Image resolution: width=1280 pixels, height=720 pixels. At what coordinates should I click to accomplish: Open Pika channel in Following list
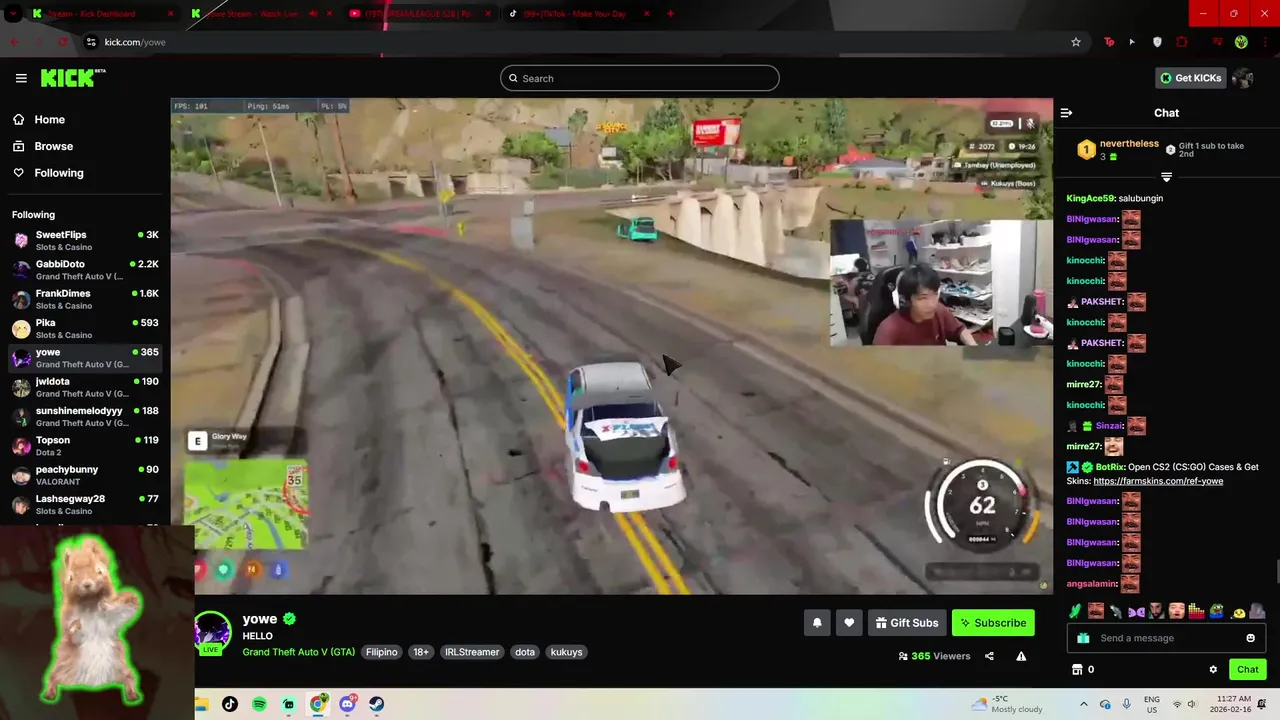pyautogui.click(x=85, y=328)
